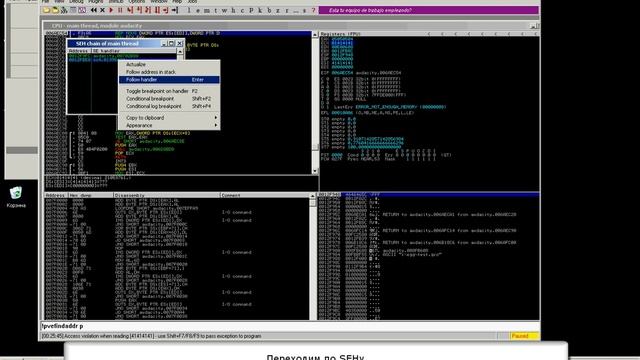Show threads with 't' button

(x=216, y=10)
